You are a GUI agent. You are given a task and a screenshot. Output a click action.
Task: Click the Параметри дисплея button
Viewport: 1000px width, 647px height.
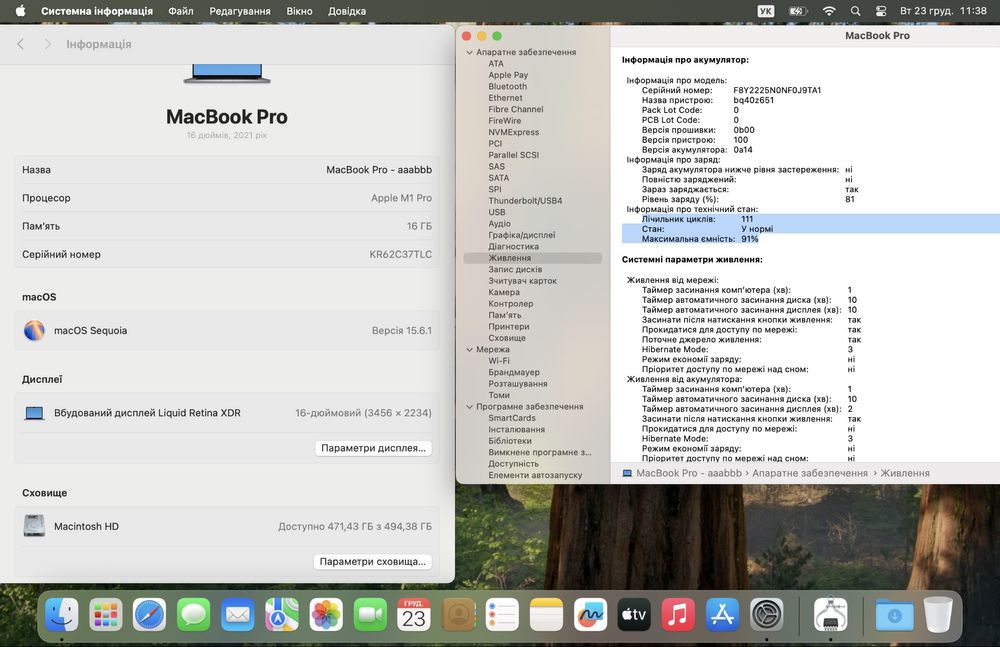click(373, 448)
